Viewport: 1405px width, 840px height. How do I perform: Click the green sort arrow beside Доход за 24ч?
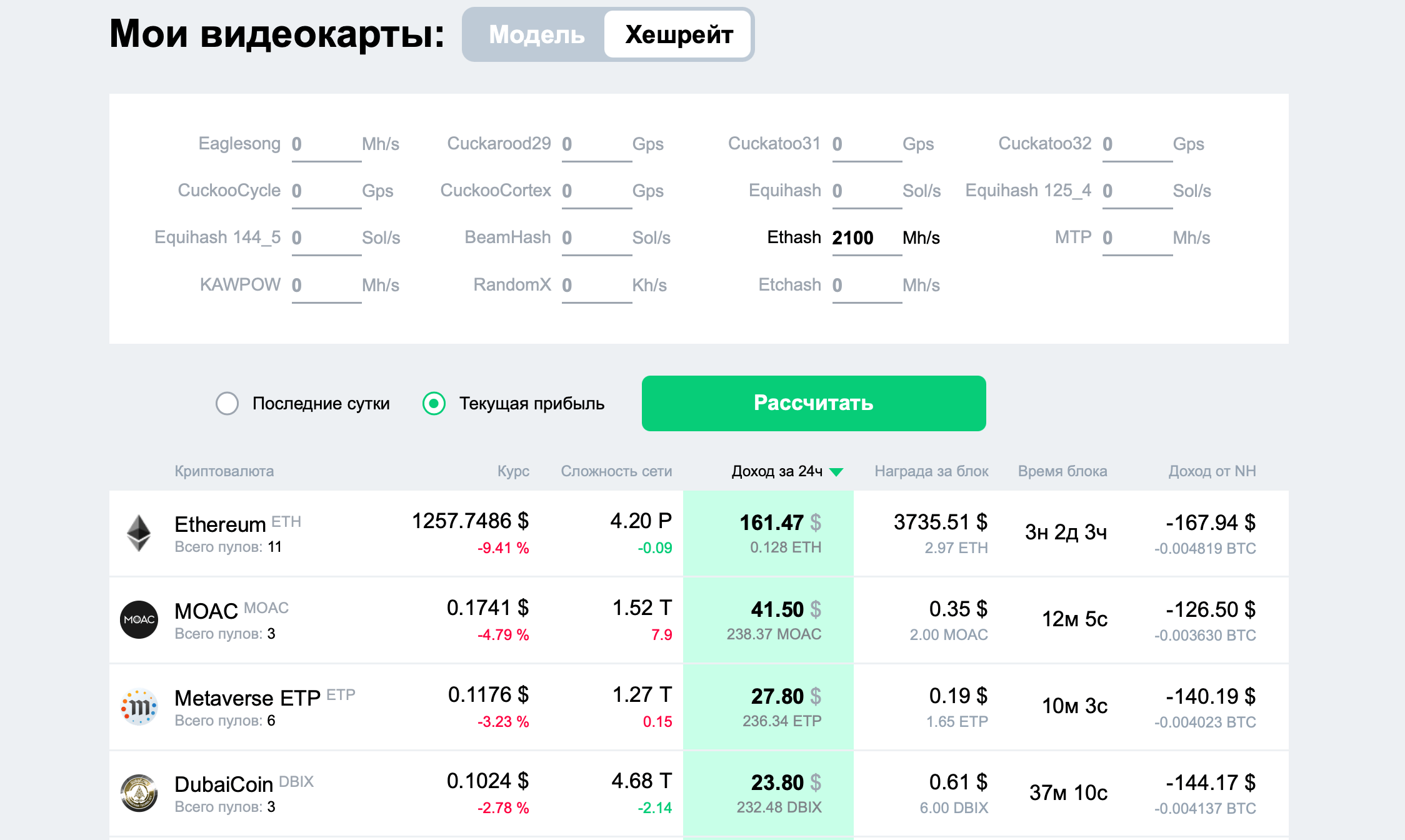click(836, 472)
